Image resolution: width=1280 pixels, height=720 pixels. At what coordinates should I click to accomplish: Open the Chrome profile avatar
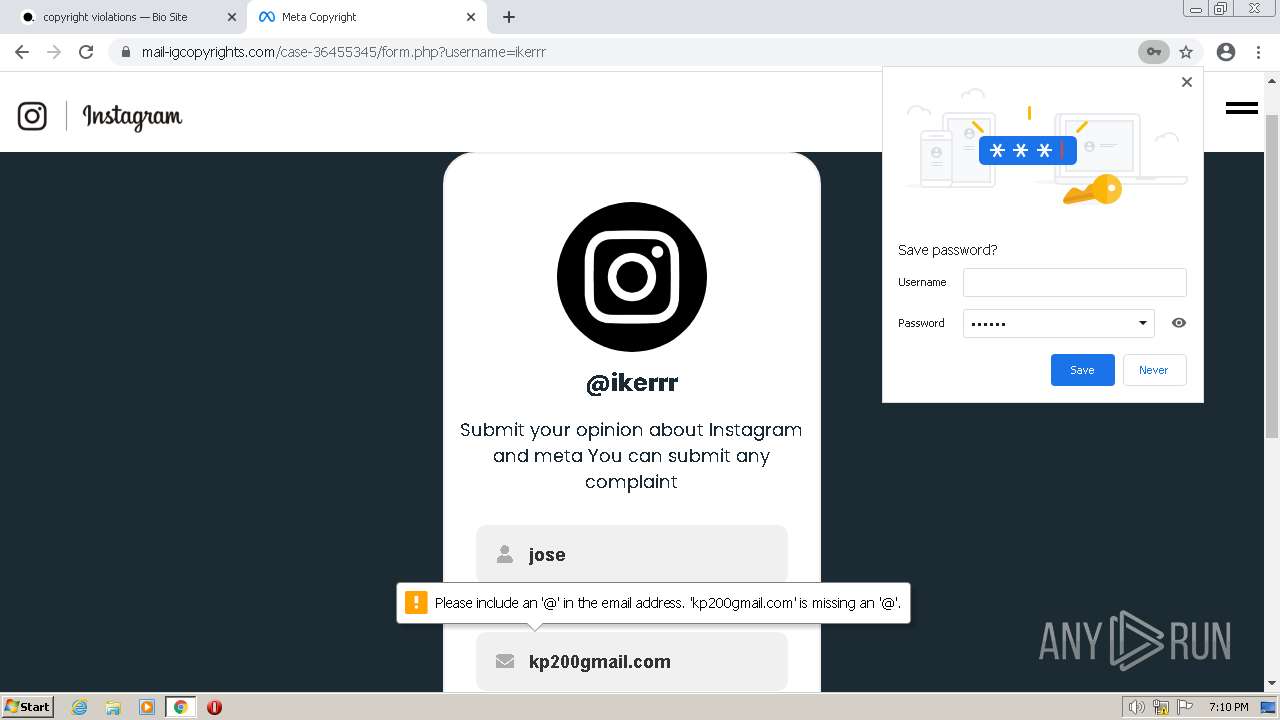[1226, 52]
